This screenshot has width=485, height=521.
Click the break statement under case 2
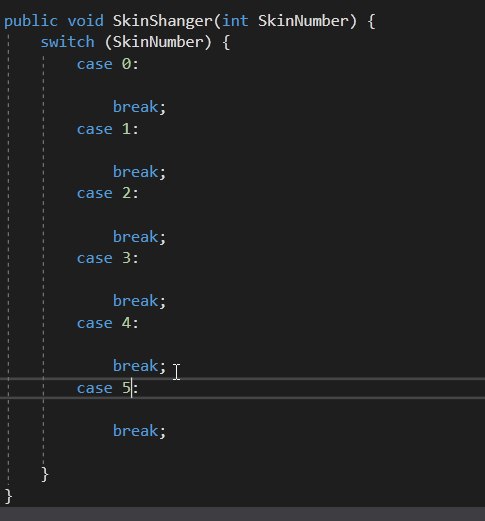pyautogui.click(x=139, y=237)
